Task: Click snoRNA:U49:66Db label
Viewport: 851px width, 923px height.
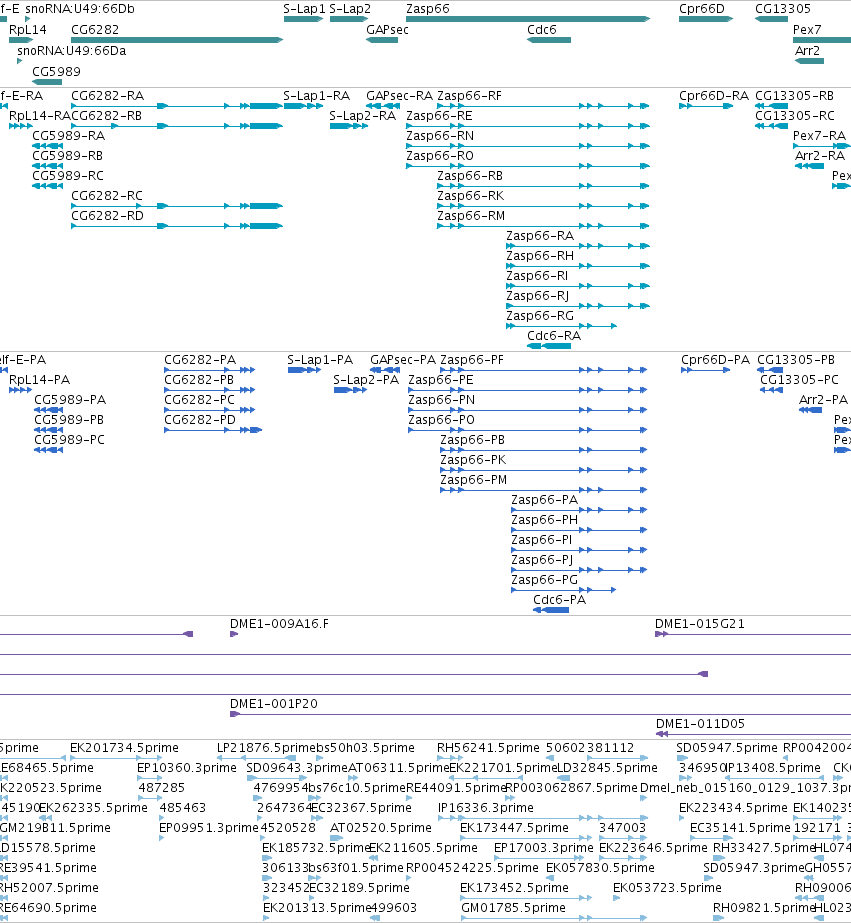Action: coord(79,9)
